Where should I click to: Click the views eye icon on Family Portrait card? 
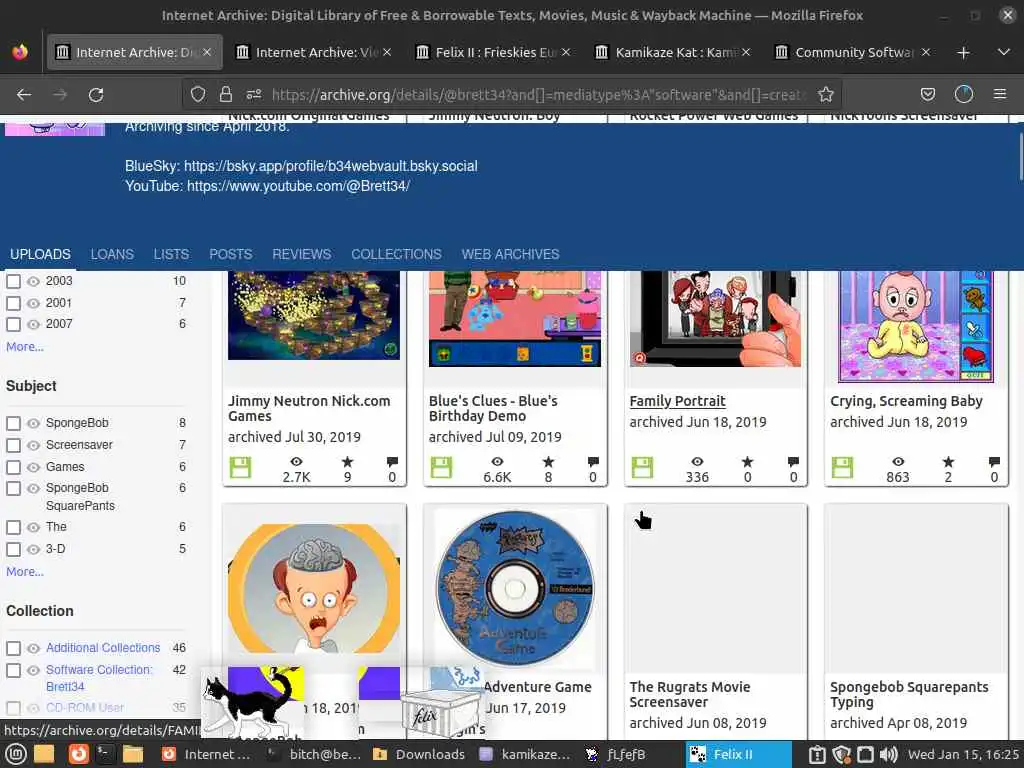(697, 462)
